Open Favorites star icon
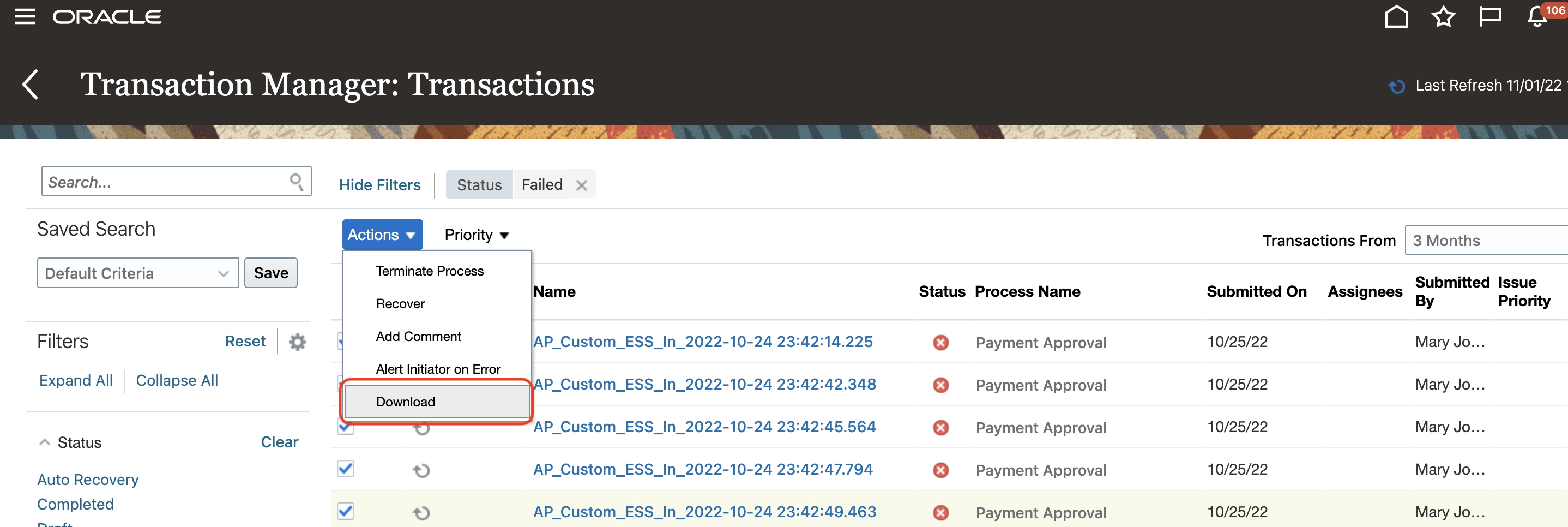1568x527 pixels. [1443, 16]
